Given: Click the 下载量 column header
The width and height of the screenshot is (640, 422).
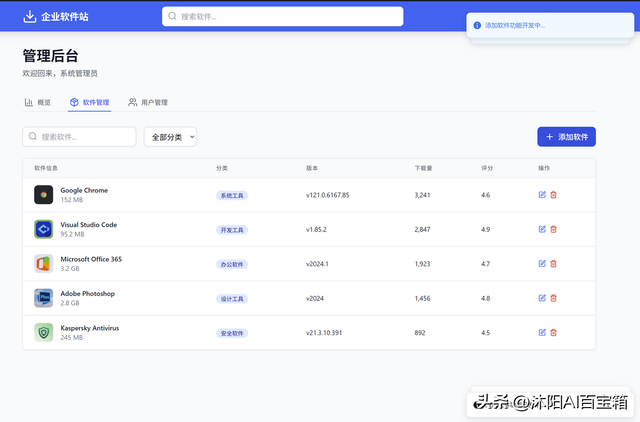Looking at the screenshot, I should pyautogui.click(x=423, y=168).
